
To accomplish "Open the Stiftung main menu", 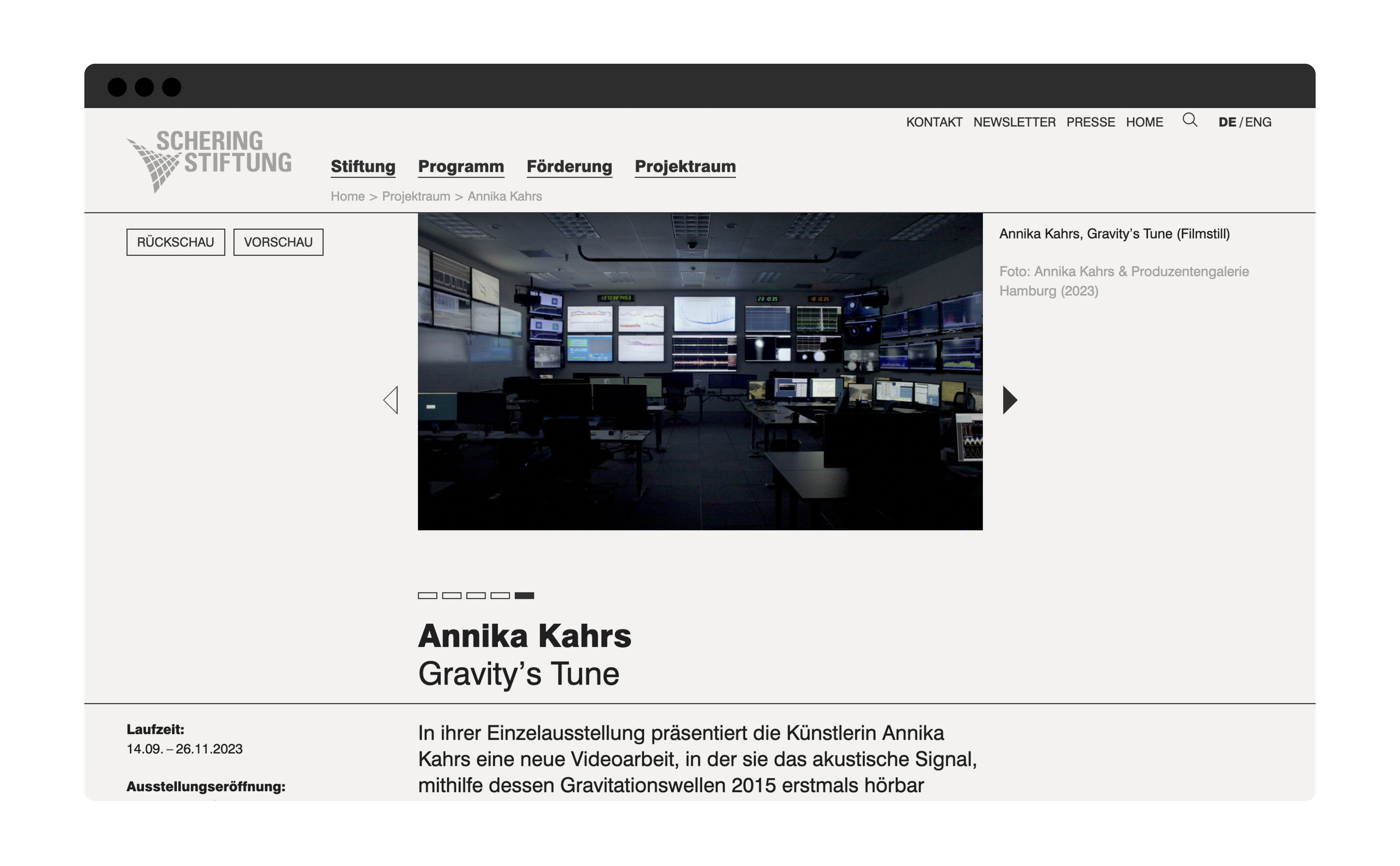I will (363, 166).
